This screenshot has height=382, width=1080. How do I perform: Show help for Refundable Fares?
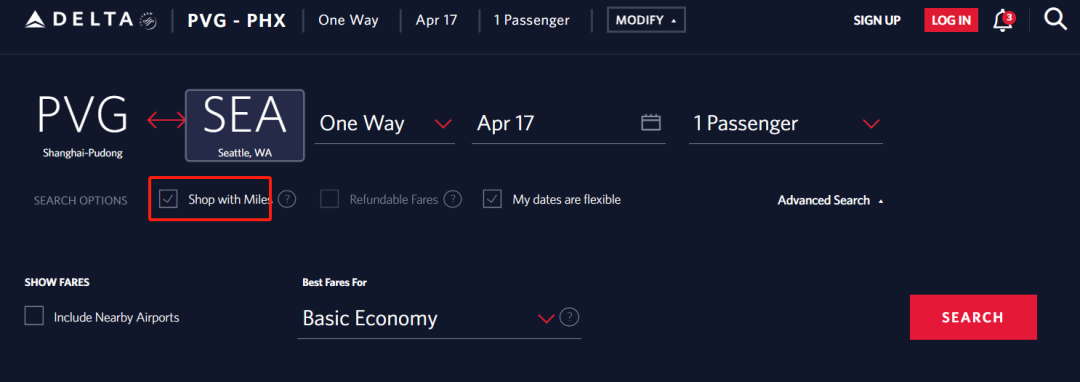tap(452, 200)
